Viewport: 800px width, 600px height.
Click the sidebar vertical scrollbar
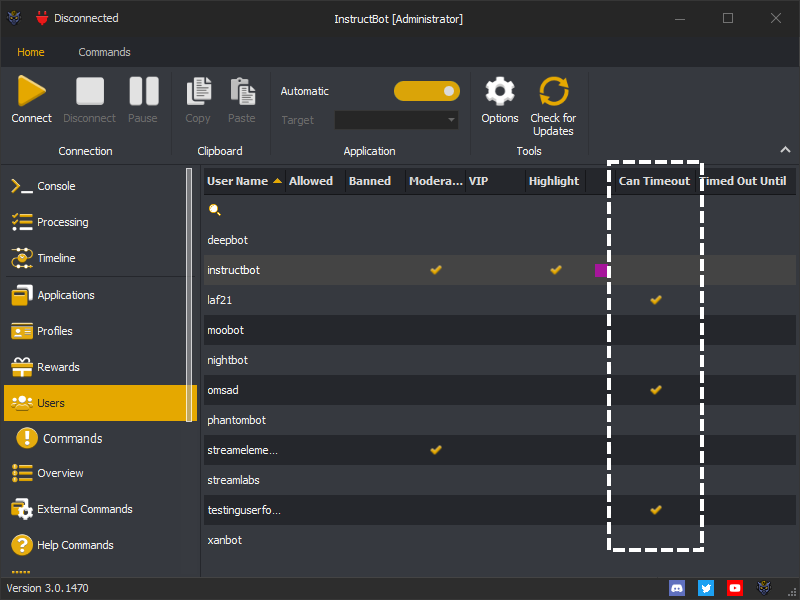click(x=189, y=294)
